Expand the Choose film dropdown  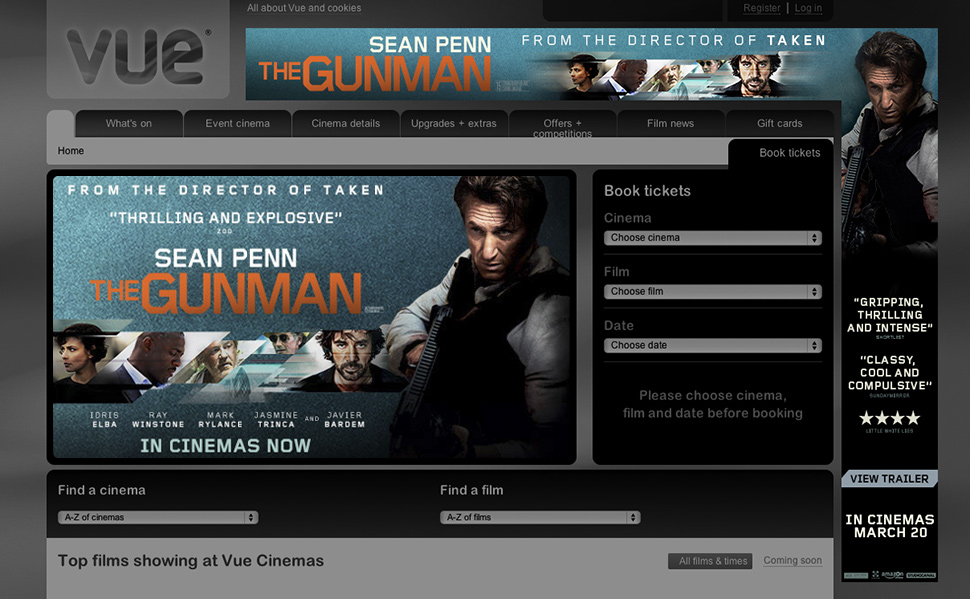coord(713,291)
